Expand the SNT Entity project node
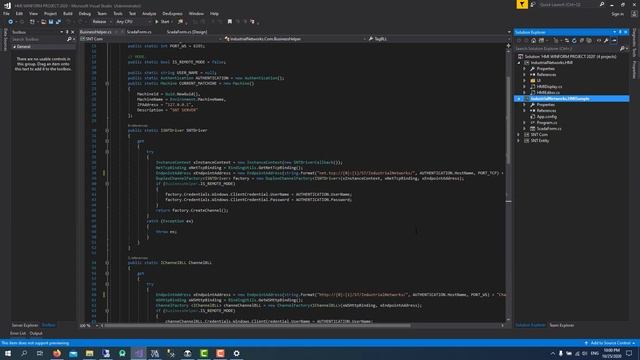Image resolution: width=640 pixels, height=360 pixels. tap(519, 141)
